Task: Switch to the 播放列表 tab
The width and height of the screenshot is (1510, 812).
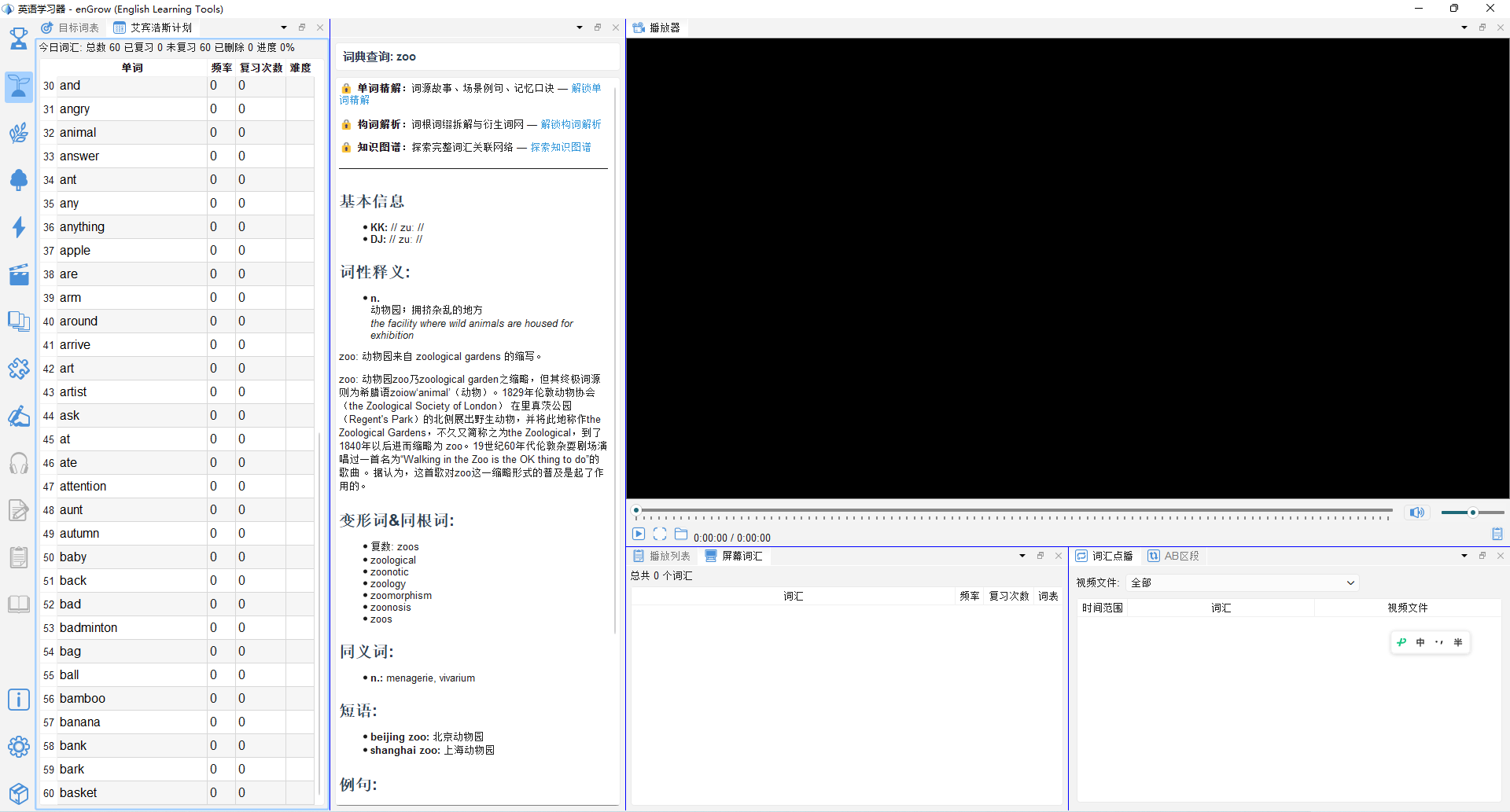Action: [x=662, y=556]
